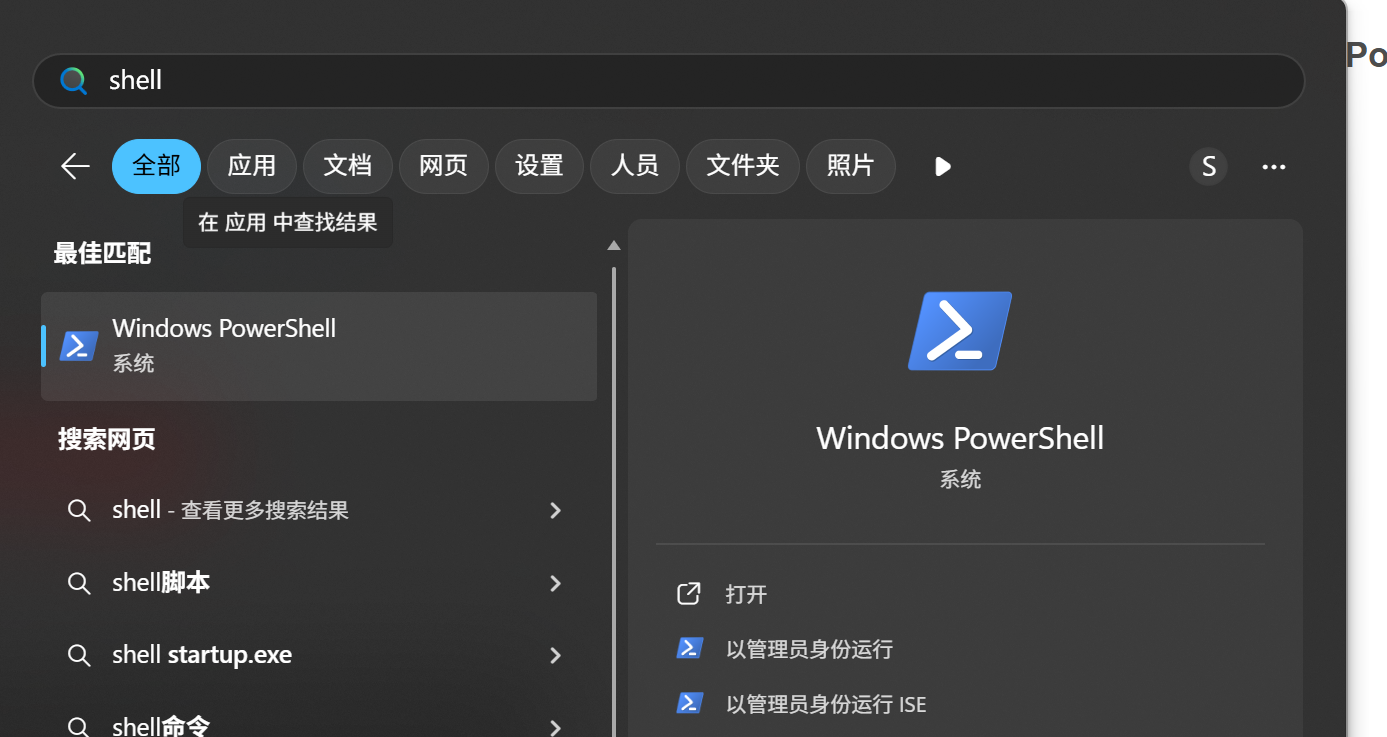
Task: Expand the shell脚本 result chevron
Action: click(556, 583)
